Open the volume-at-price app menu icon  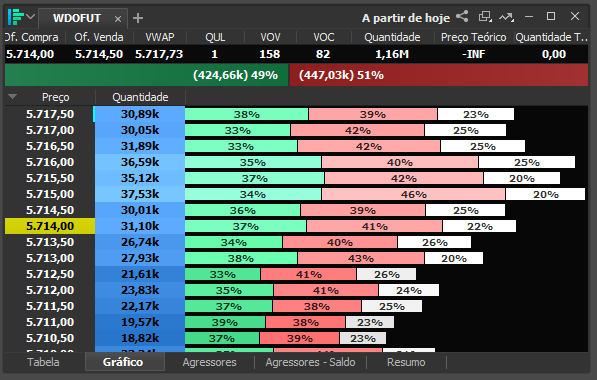tap(16, 17)
